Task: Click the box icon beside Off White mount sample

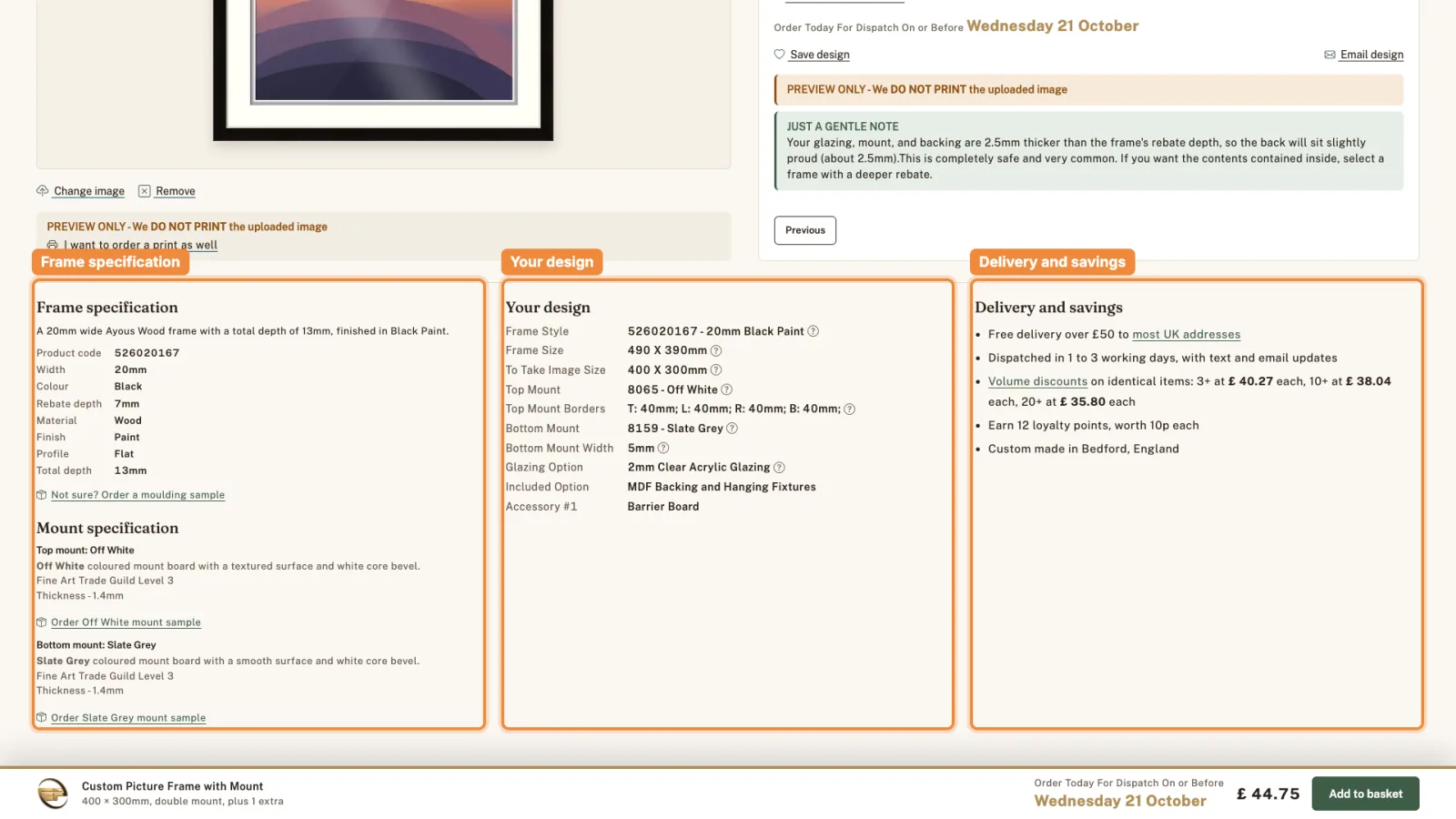Action: point(42,622)
